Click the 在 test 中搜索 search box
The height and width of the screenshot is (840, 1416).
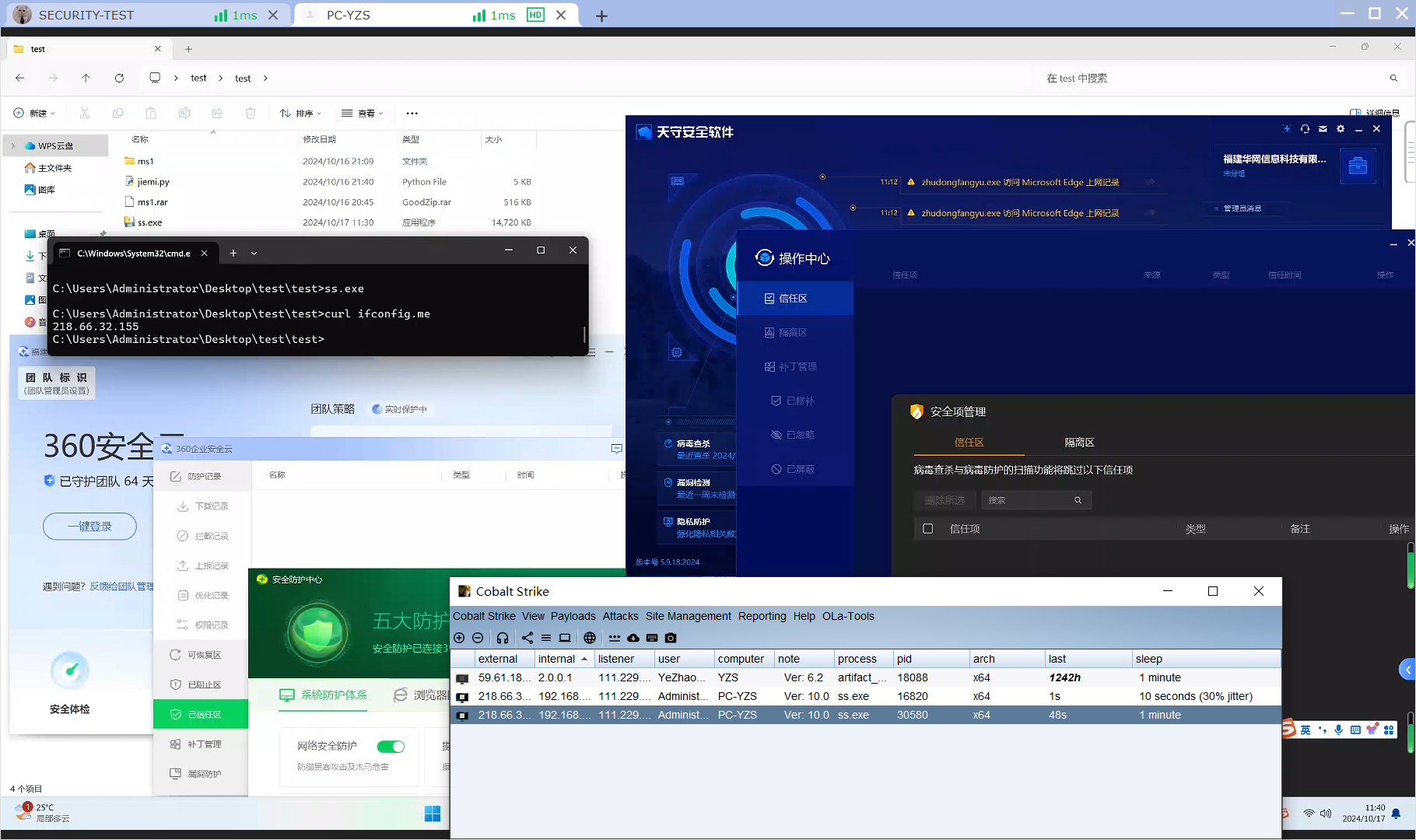(1221, 78)
